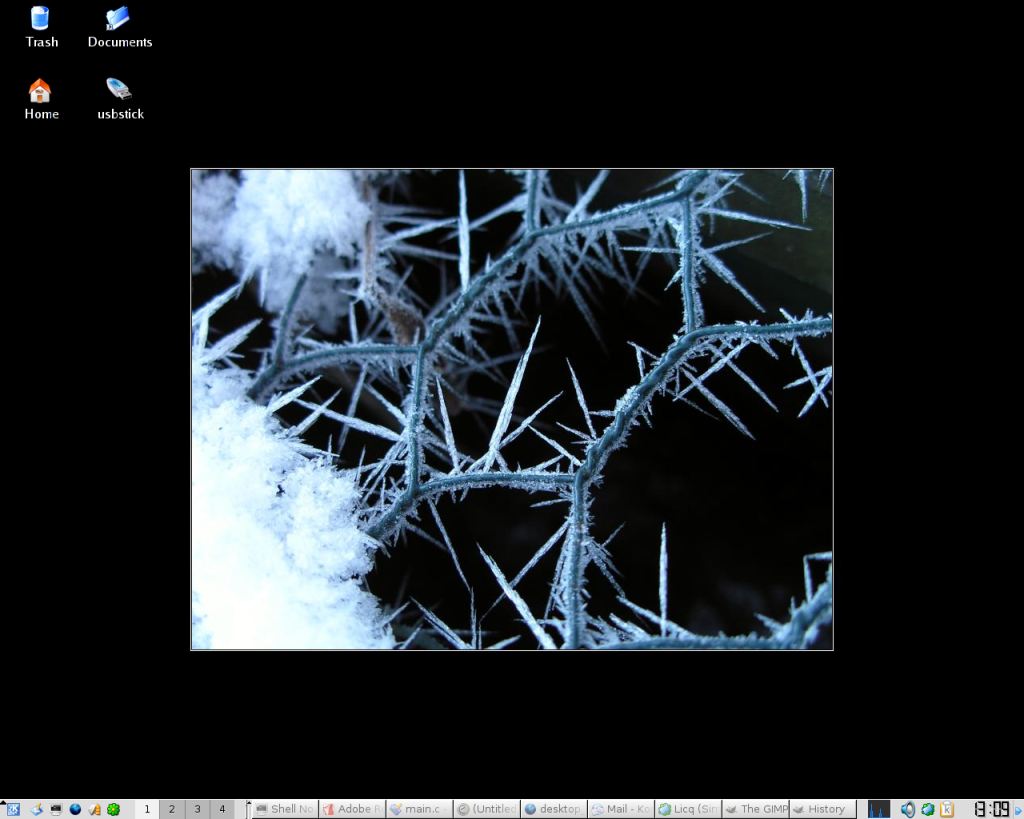
Task: Open the KDE K menu
Action: 13,809
